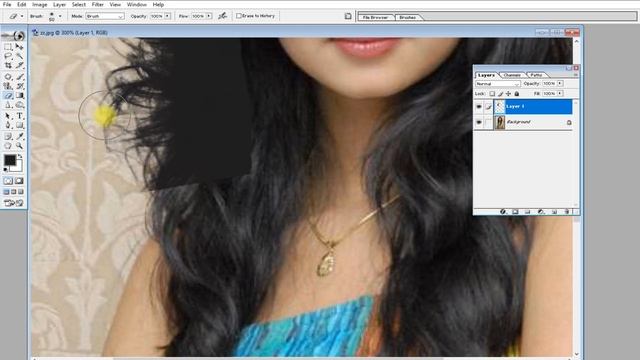Select the Move tool
Viewport: 640px width, 360px height.
pos(20,47)
